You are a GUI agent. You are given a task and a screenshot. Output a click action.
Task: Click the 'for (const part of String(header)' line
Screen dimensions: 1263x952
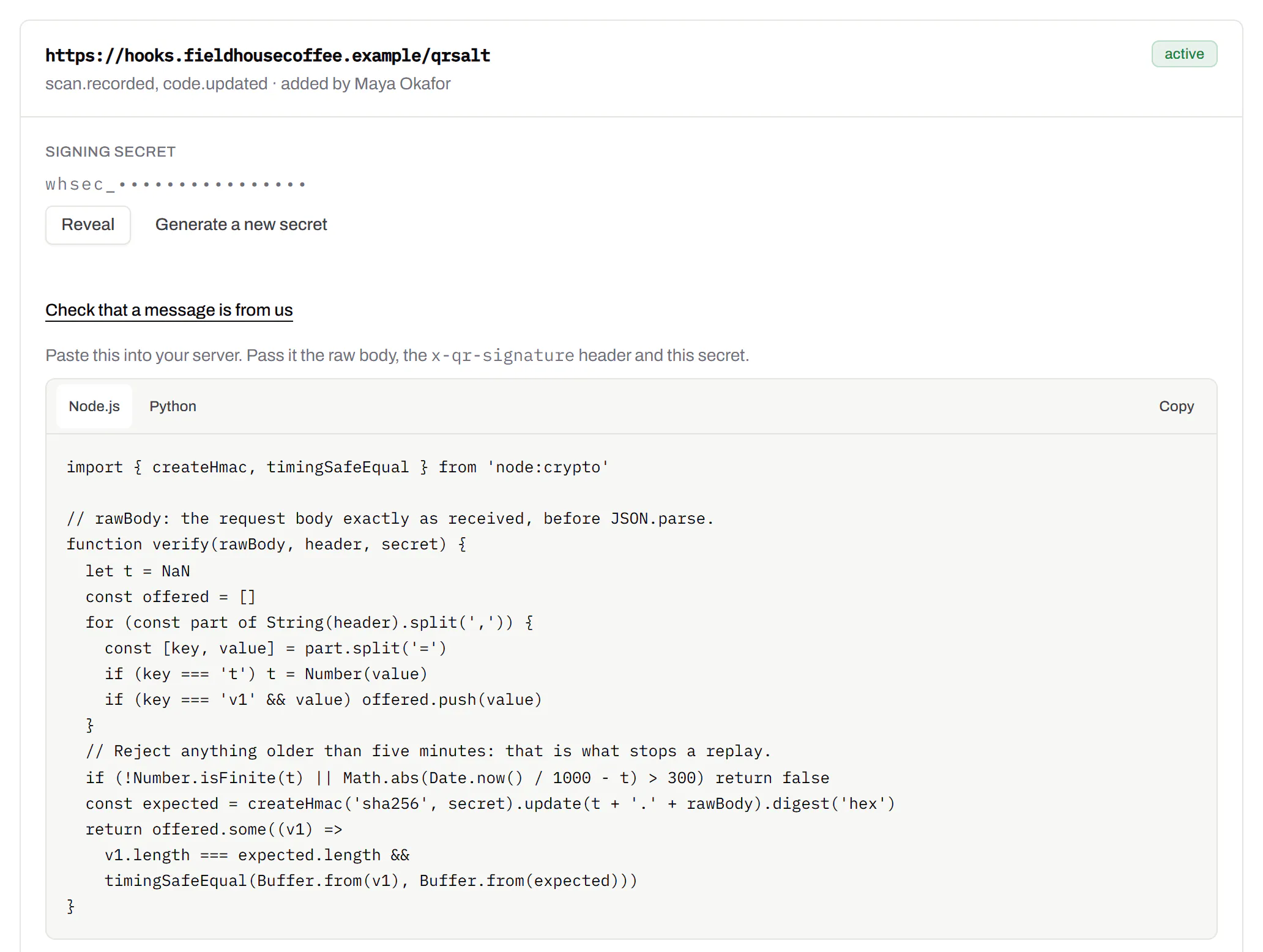click(x=310, y=623)
